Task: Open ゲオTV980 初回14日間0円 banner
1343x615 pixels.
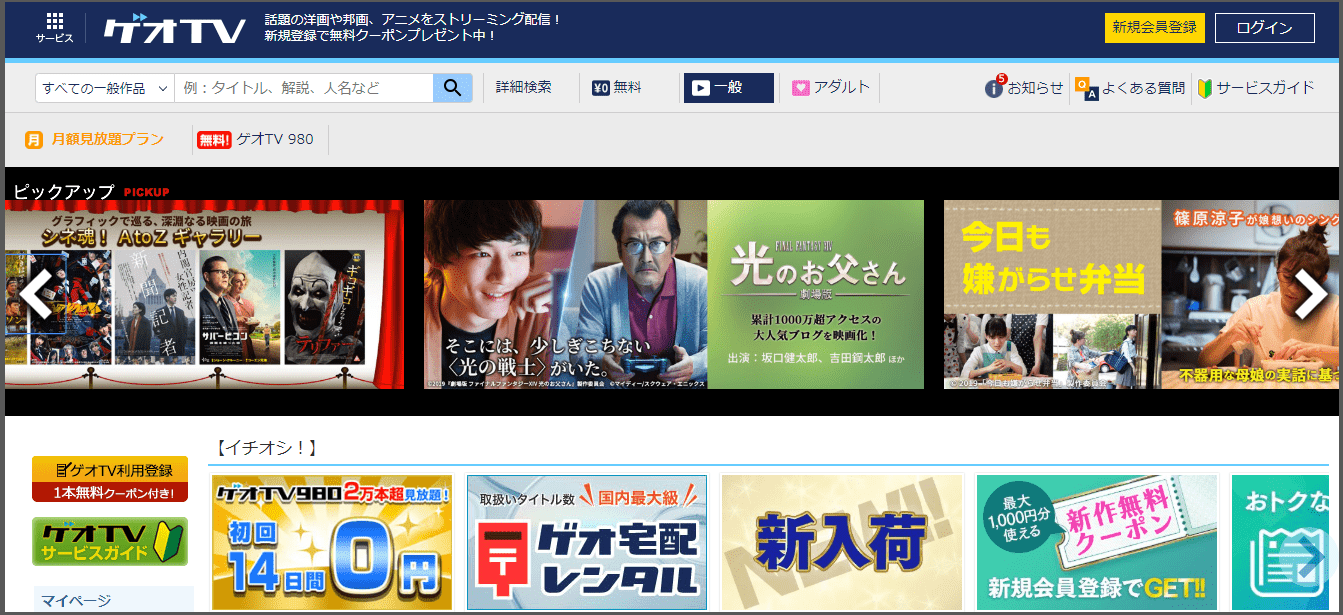Action: tap(332, 542)
